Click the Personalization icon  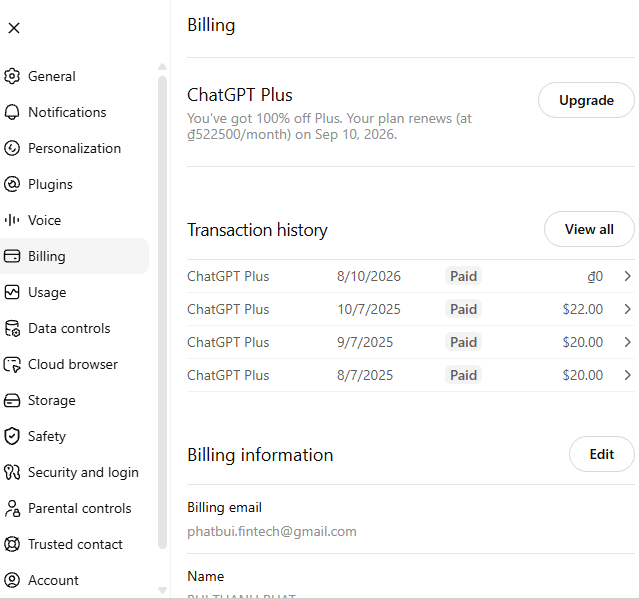pyautogui.click(x=12, y=148)
